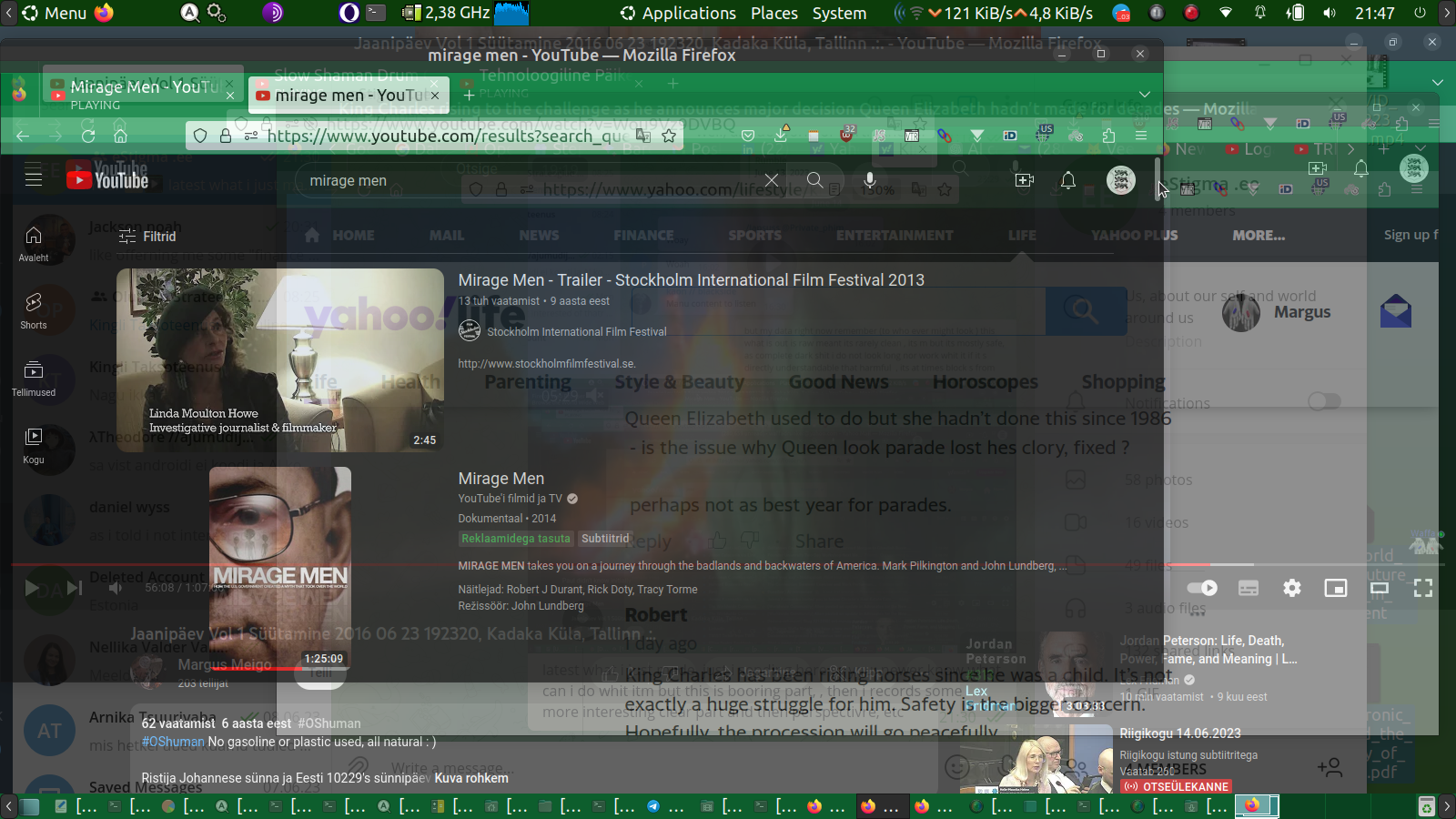Click the Firefox home button
1456x819 pixels.
click(x=120, y=136)
